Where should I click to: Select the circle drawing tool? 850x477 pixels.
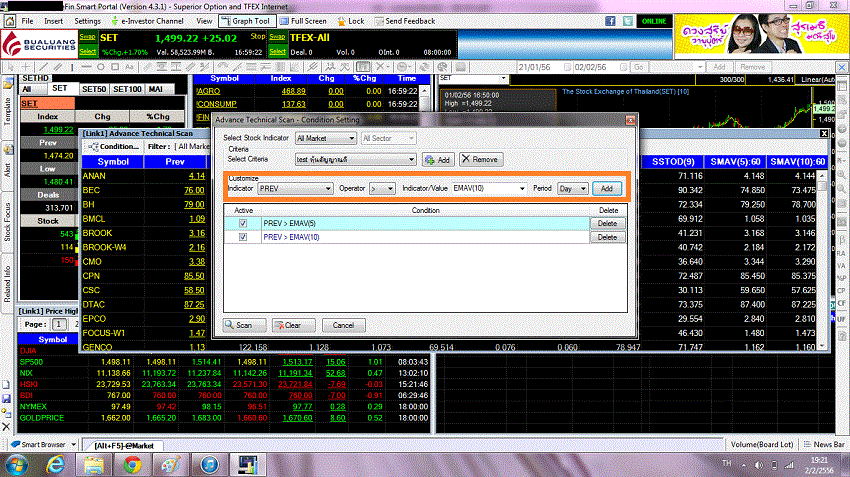click(101, 67)
